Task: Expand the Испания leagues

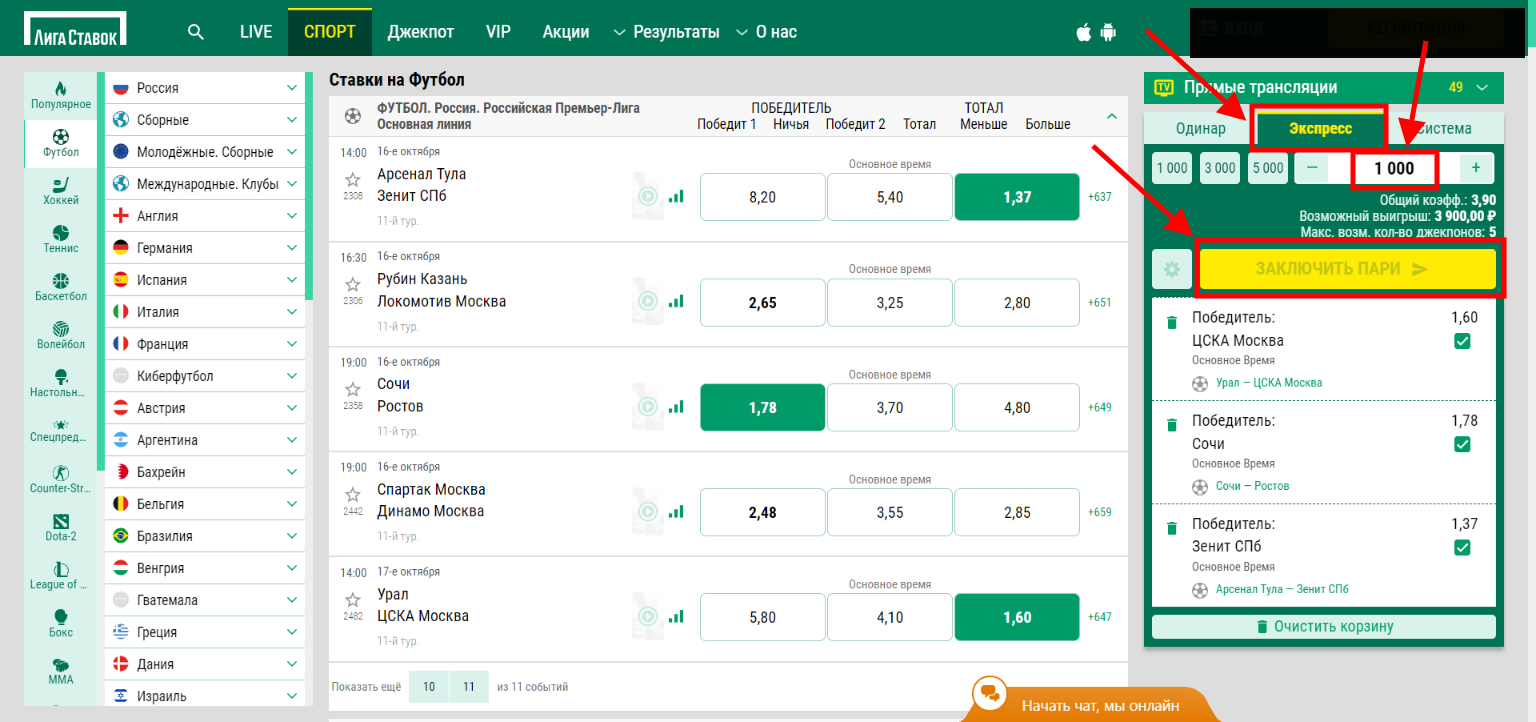Action: (x=204, y=280)
